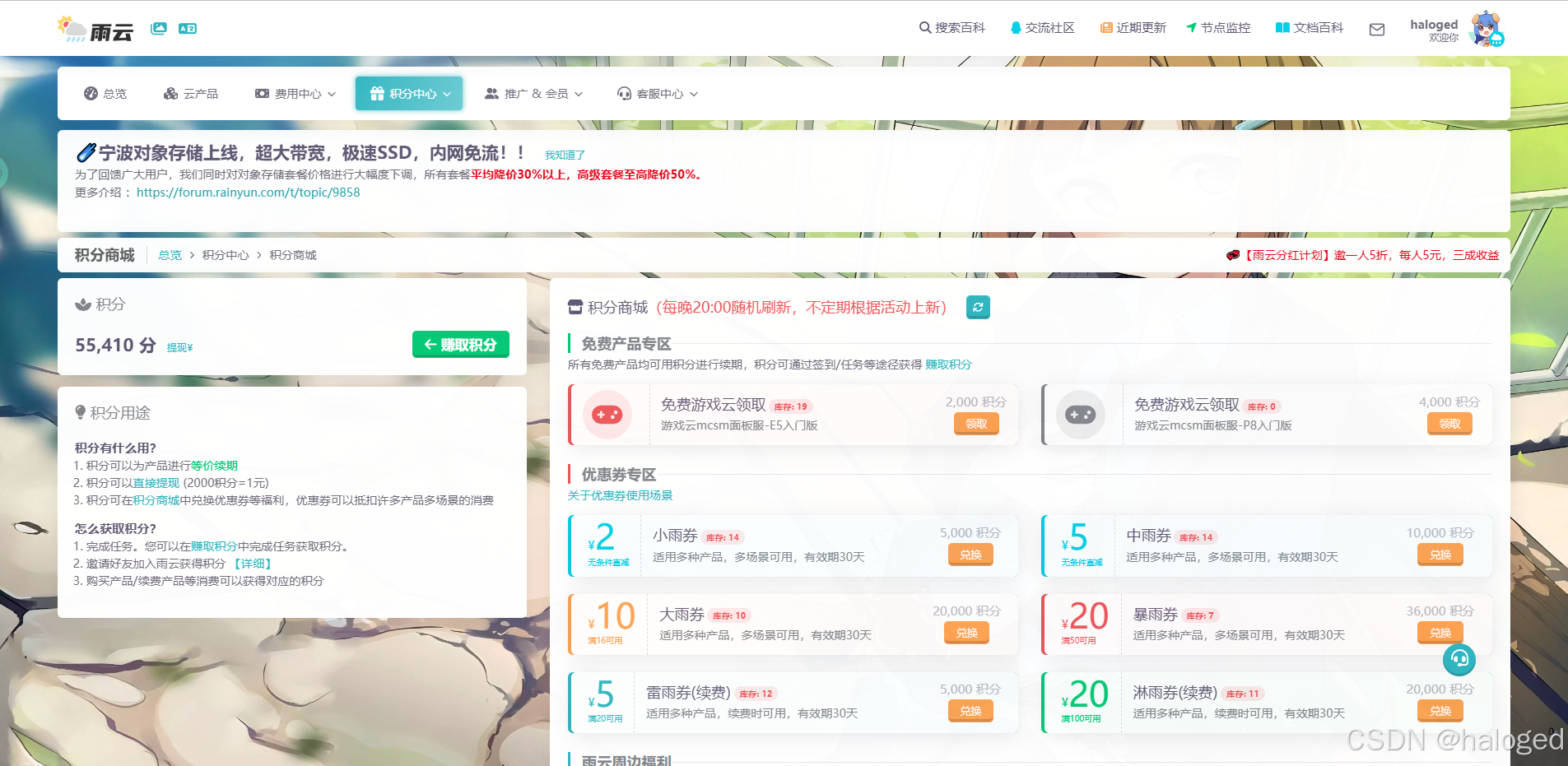Open the image gallery icon beside the logo
Viewport: 1568px width, 766px height.
(x=159, y=28)
